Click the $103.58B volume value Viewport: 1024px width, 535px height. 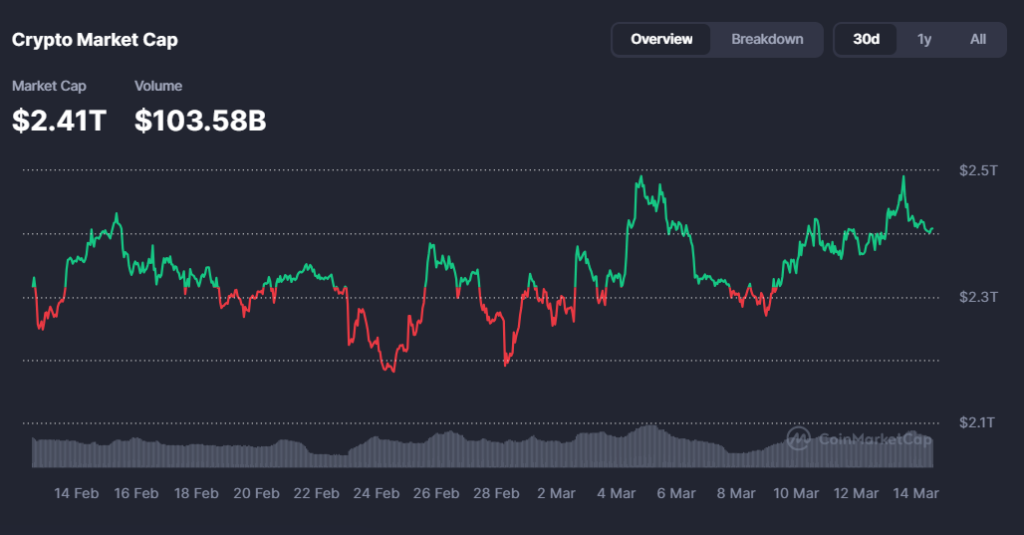pos(200,121)
